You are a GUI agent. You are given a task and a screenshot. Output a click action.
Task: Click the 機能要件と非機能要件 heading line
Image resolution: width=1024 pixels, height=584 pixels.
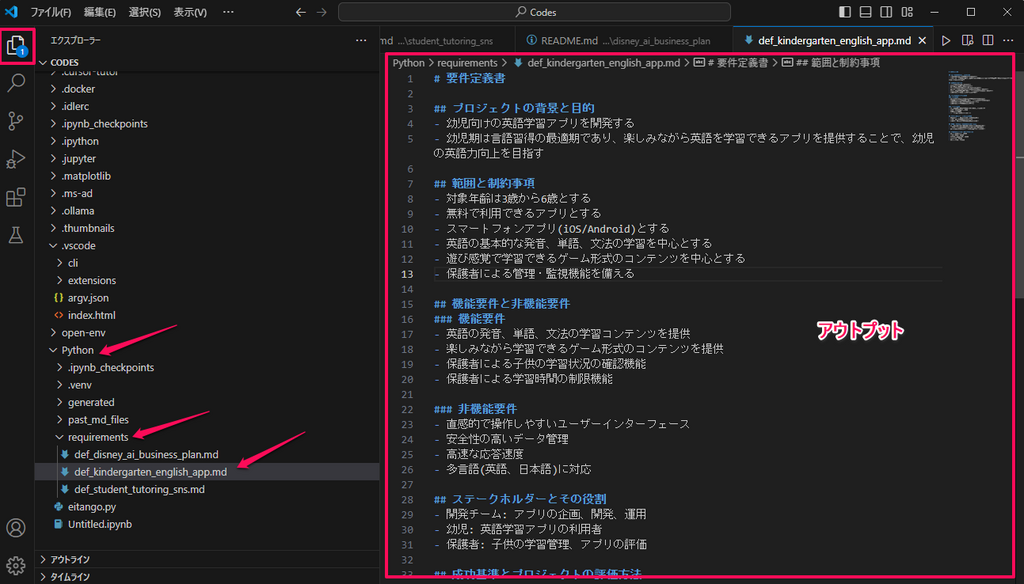tap(502, 304)
